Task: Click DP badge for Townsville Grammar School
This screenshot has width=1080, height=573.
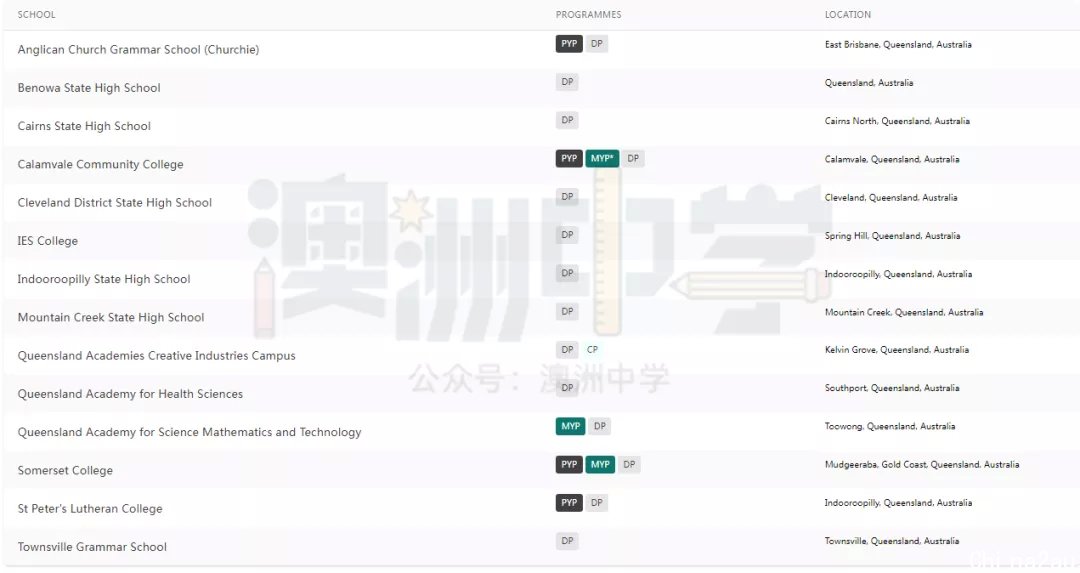Action: (567, 541)
